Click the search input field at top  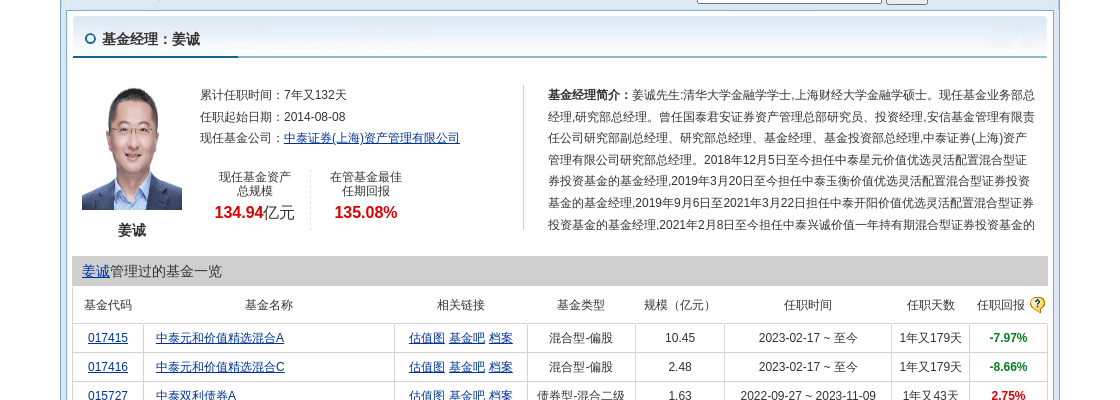789,1
